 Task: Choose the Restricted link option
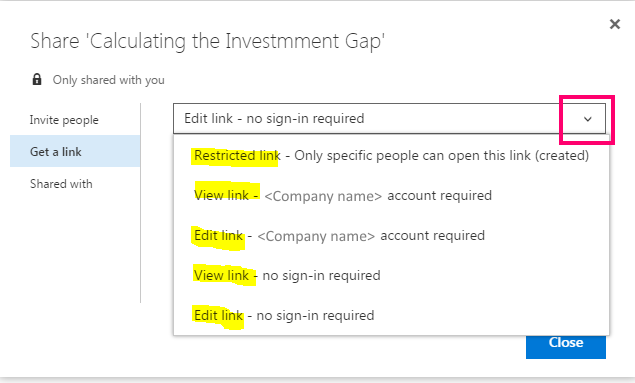point(391,155)
